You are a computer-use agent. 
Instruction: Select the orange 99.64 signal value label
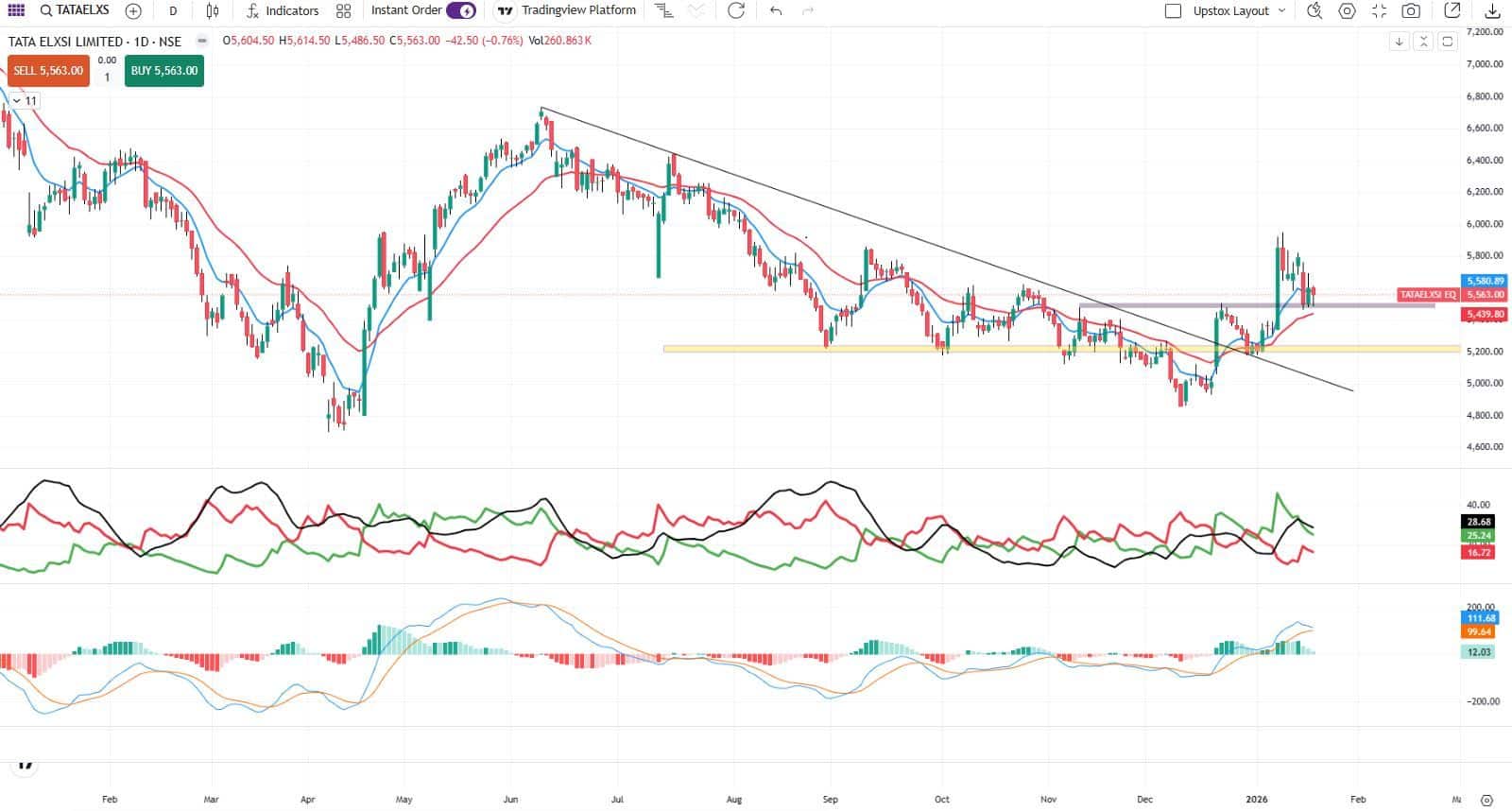pyautogui.click(x=1479, y=631)
